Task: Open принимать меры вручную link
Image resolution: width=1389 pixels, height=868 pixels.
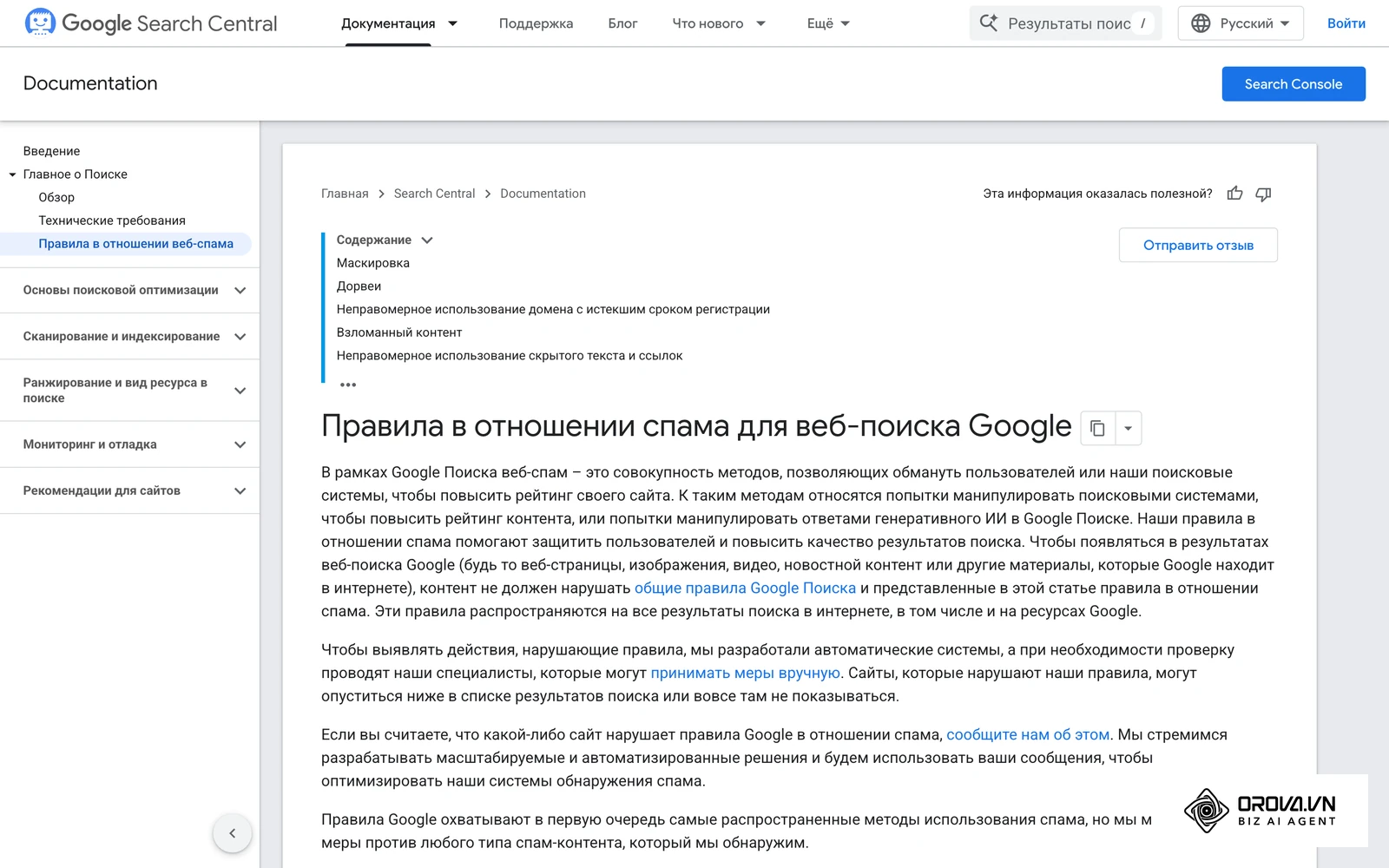Action: (746, 674)
